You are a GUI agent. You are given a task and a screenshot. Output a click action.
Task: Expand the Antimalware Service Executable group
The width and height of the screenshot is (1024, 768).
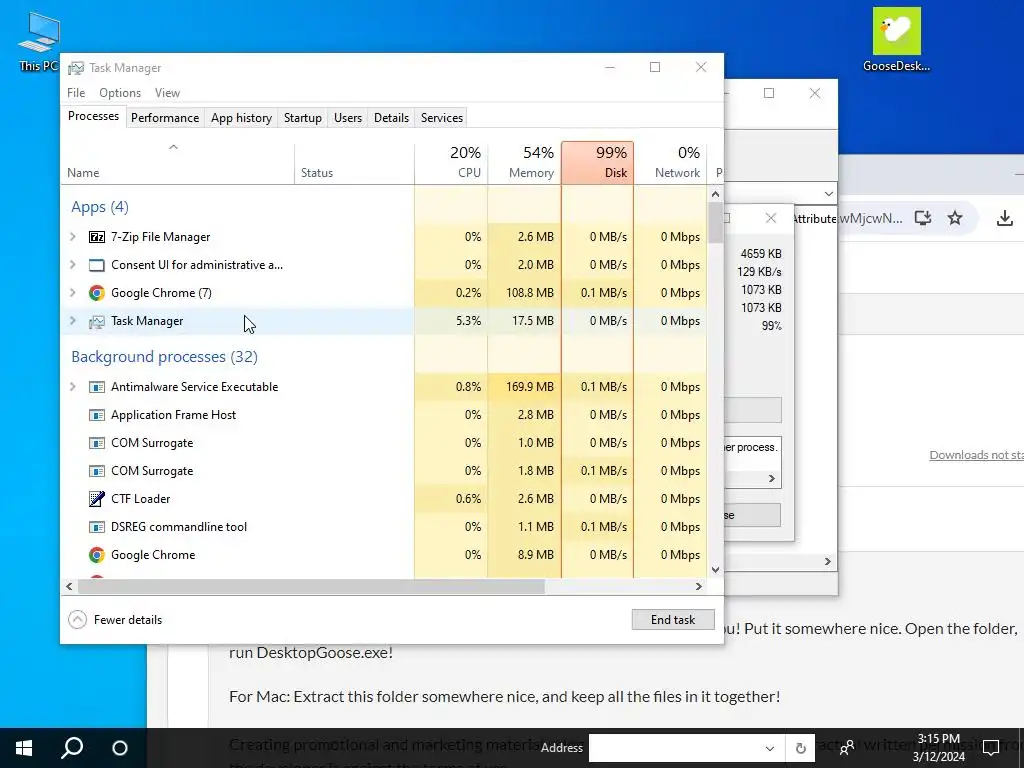[73, 387]
